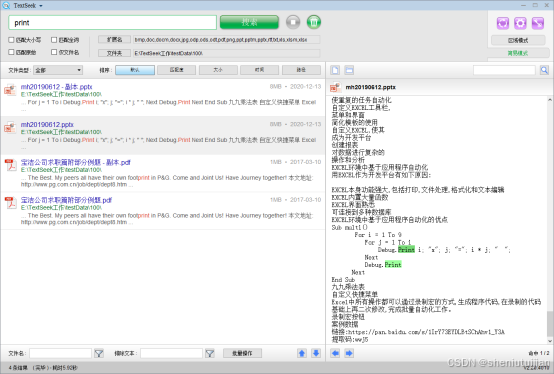Expand the TextSeek title menu arrow
Viewport: 554px width, 374px height.
pyautogui.click(x=41, y=6)
